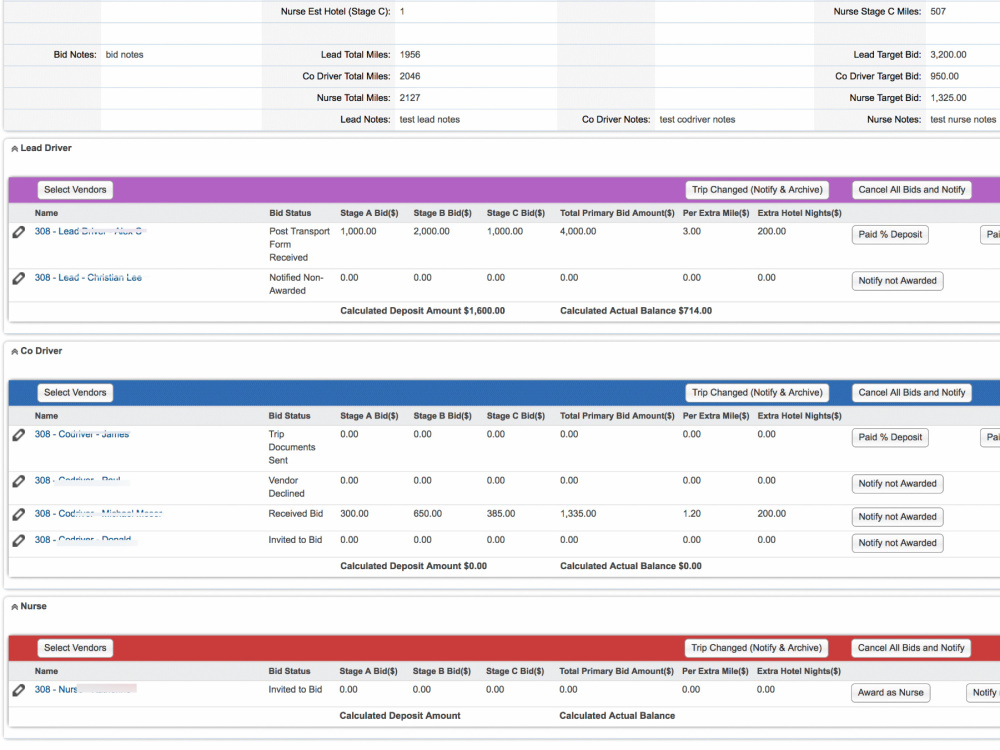Open 308 - Codriver - Donald link
The image size is (1000, 750).
tap(83, 540)
